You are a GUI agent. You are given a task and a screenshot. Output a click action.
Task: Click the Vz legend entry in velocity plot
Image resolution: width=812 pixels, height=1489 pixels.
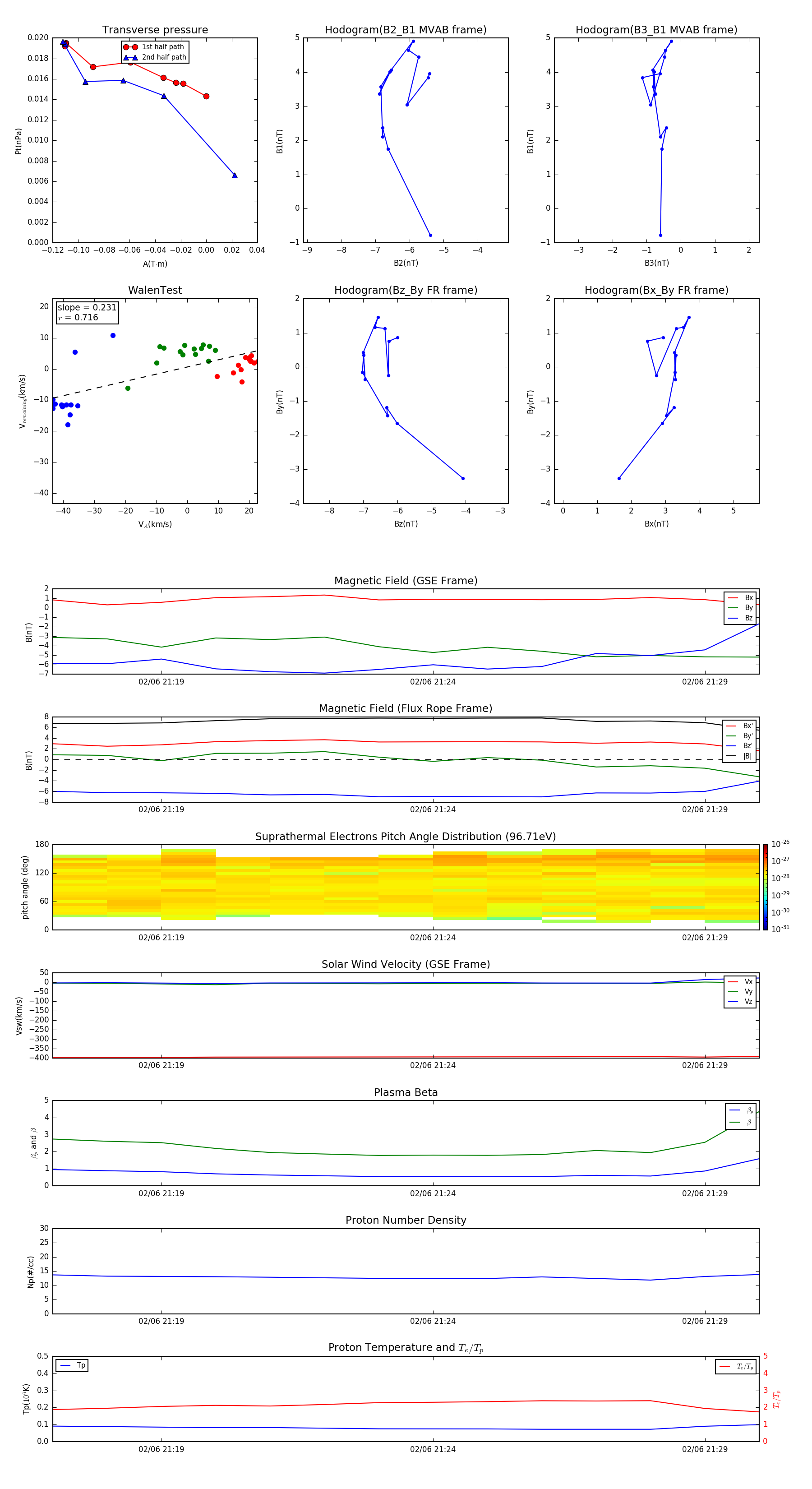740,1002
